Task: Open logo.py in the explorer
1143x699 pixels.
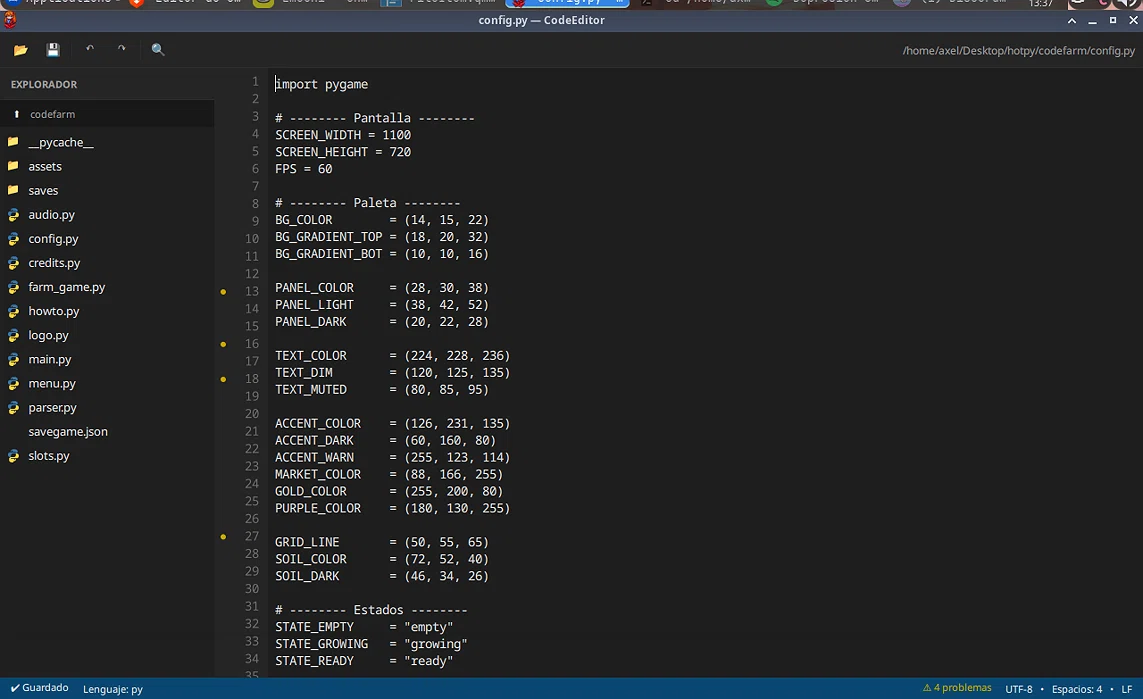Action: (48, 335)
